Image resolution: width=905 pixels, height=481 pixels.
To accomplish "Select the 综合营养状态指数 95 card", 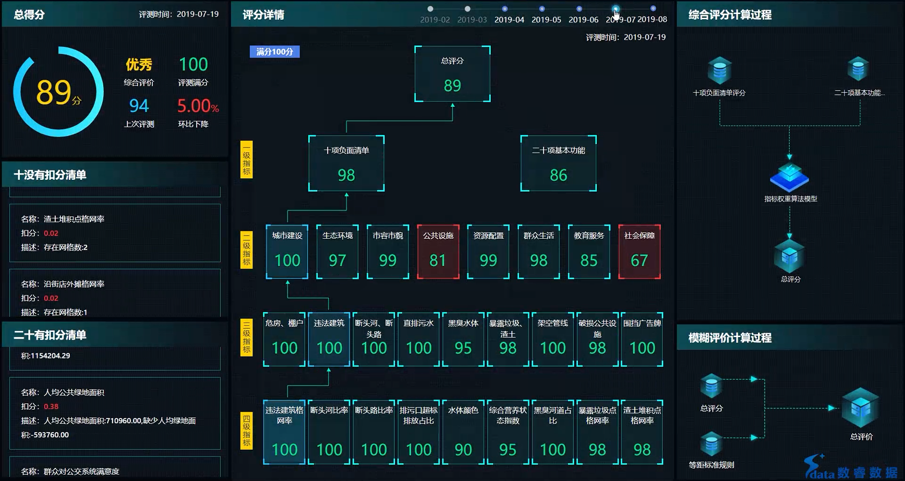I will pyautogui.click(x=508, y=432).
